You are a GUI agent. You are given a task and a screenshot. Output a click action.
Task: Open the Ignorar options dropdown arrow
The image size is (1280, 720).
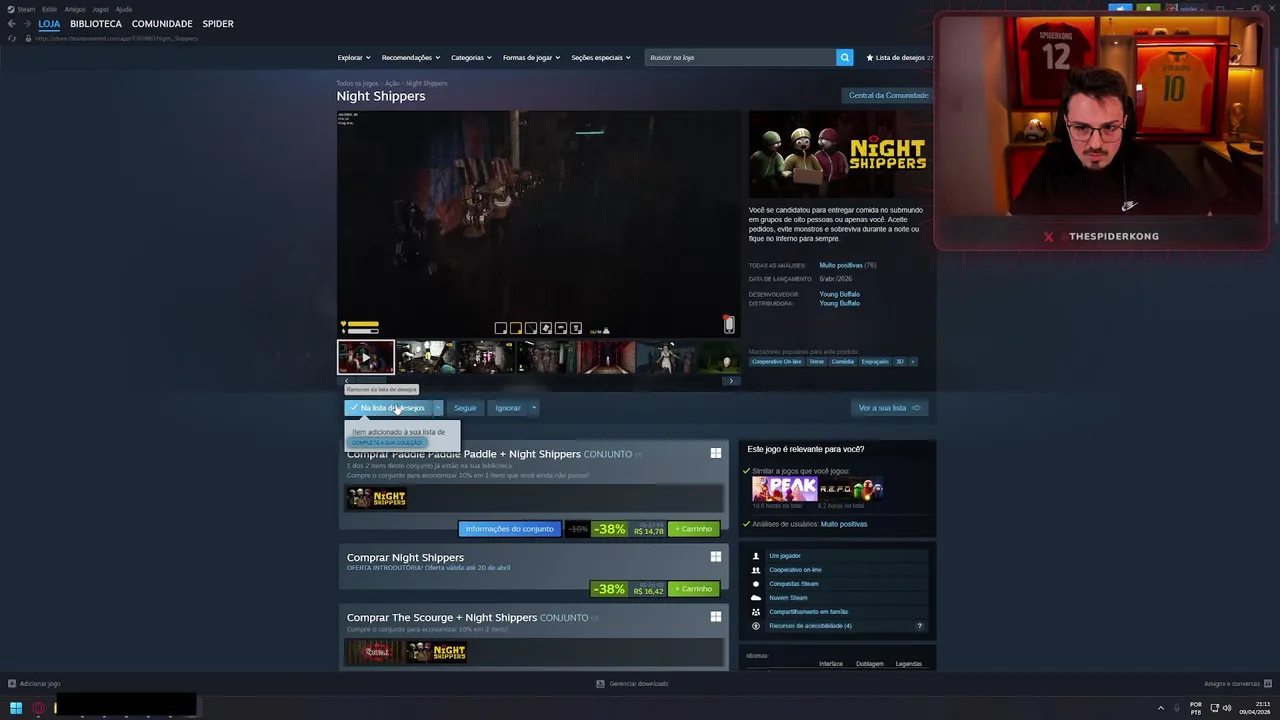[534, 407]
